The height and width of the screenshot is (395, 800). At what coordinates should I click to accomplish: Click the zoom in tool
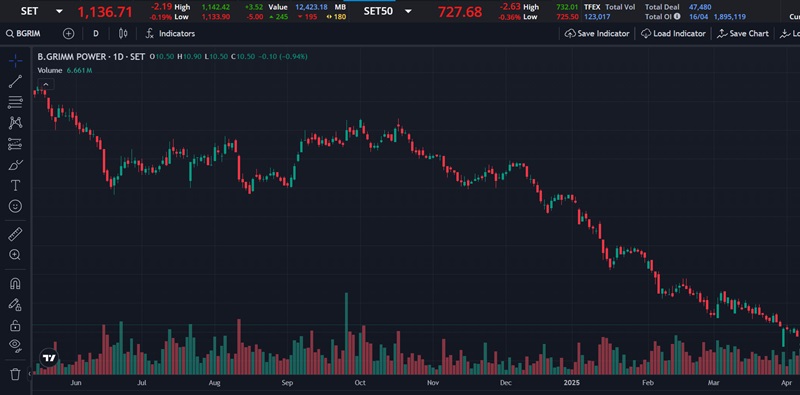pyautogui.click(x=15, y=255)
